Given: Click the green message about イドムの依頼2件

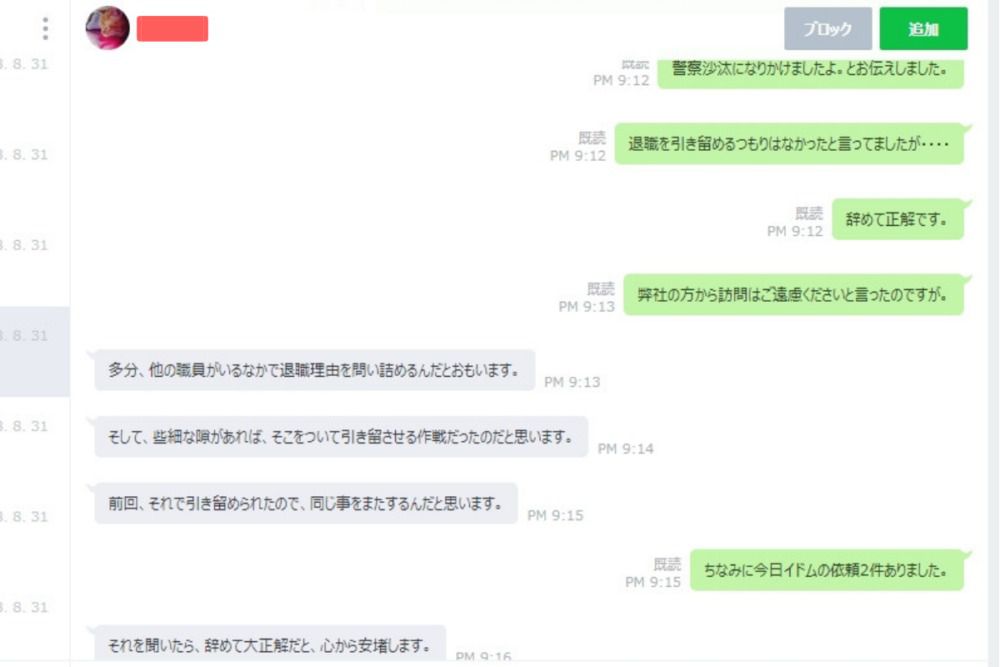Looking at the screenshot, I should tap(827, 570).
